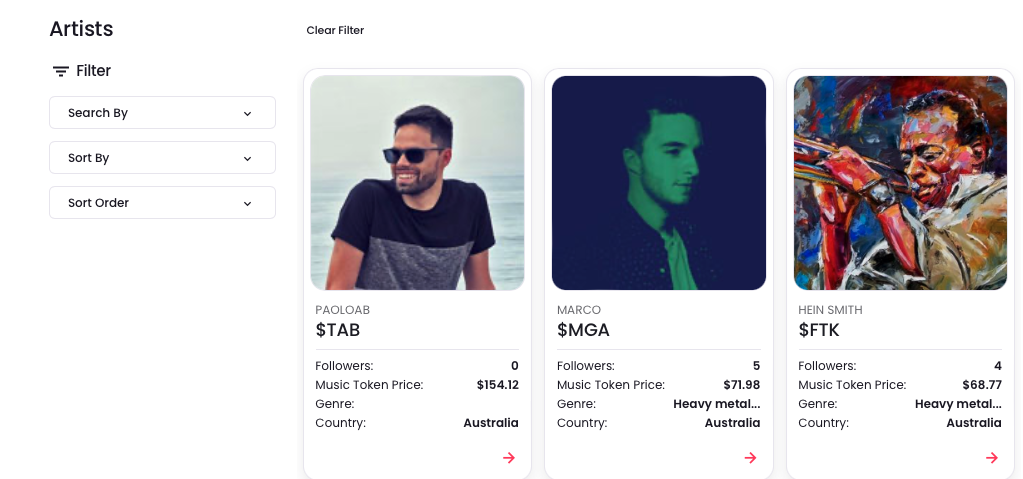This screenshot has height=479, width=1023.
Task: Click the HEIN SMITH artist name
Action: (830, 310)
